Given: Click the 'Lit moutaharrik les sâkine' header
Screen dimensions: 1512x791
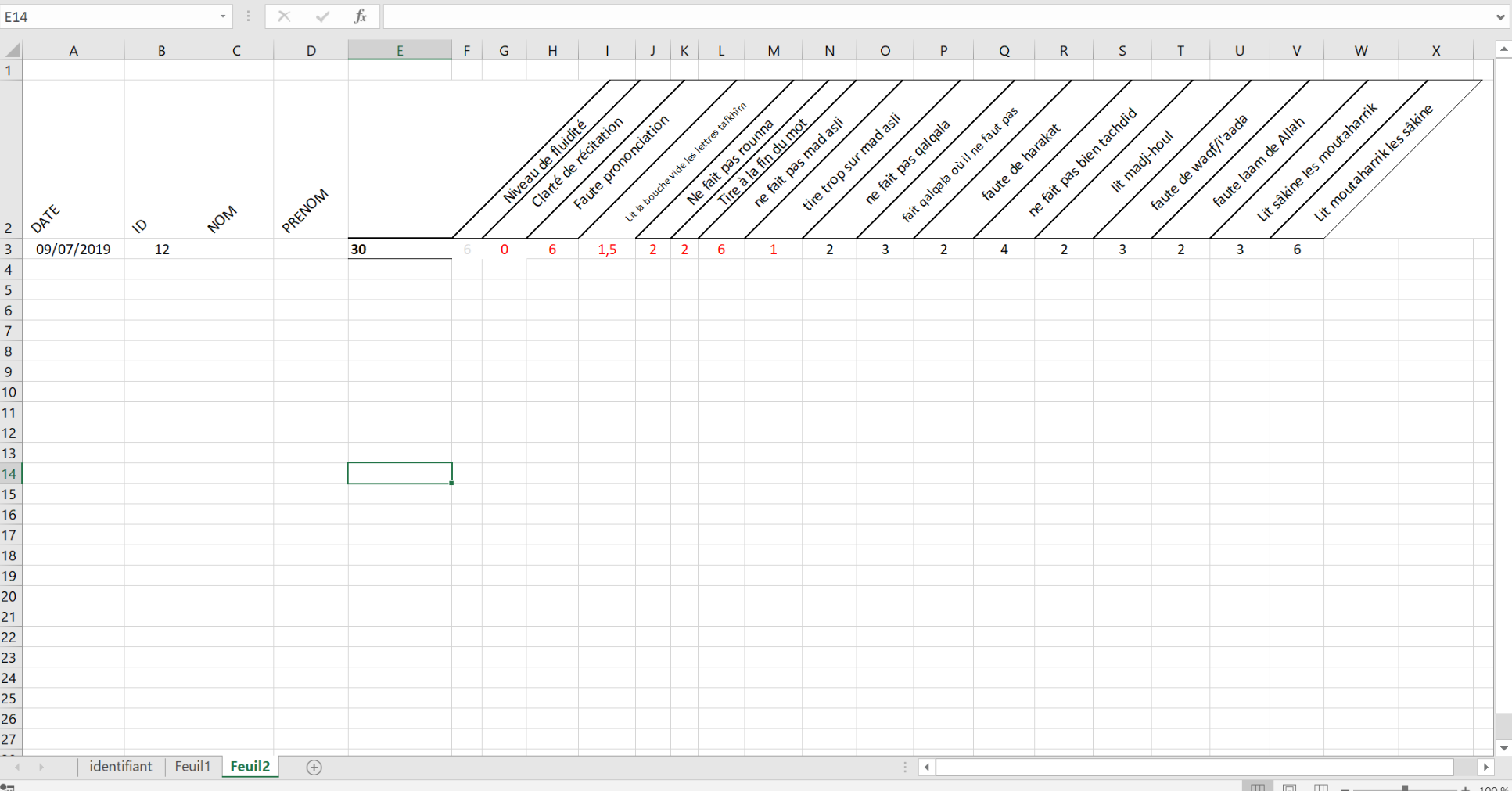Looking at the screenshot, I should click(1373, 162).
